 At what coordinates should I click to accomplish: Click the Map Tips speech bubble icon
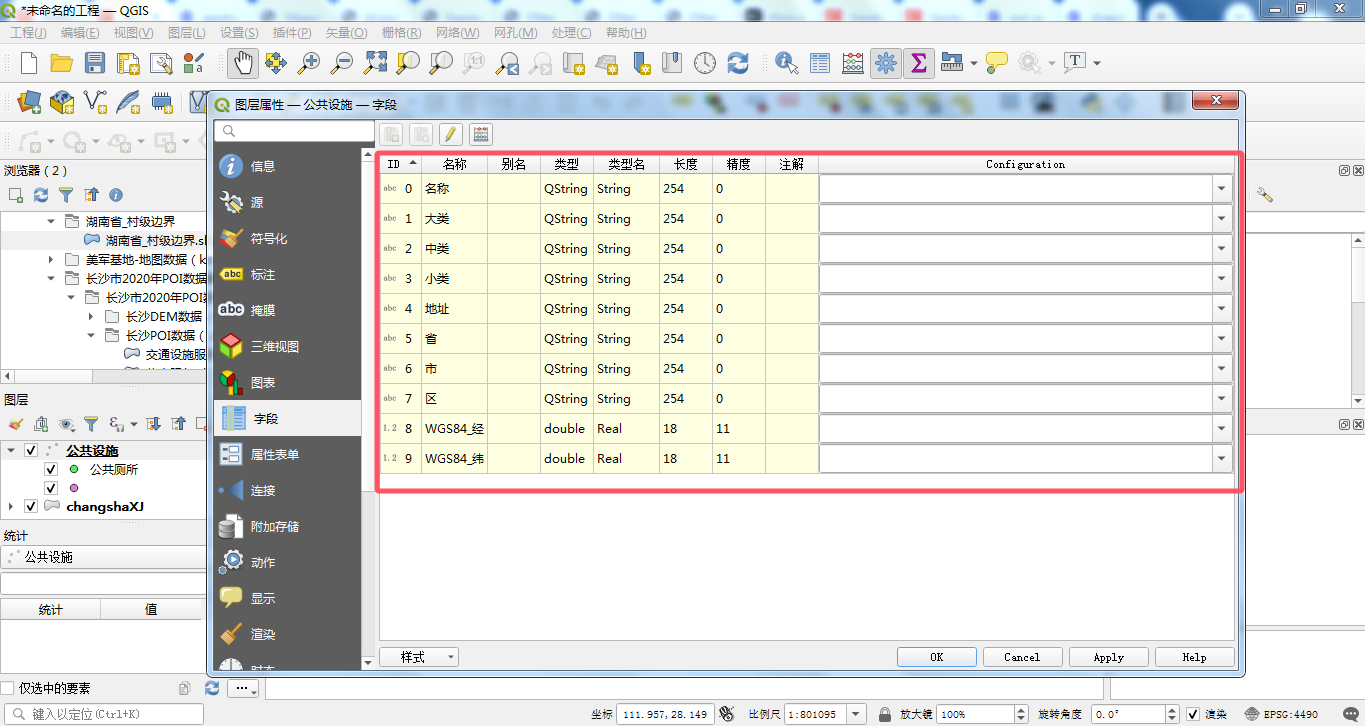(997, 63)
